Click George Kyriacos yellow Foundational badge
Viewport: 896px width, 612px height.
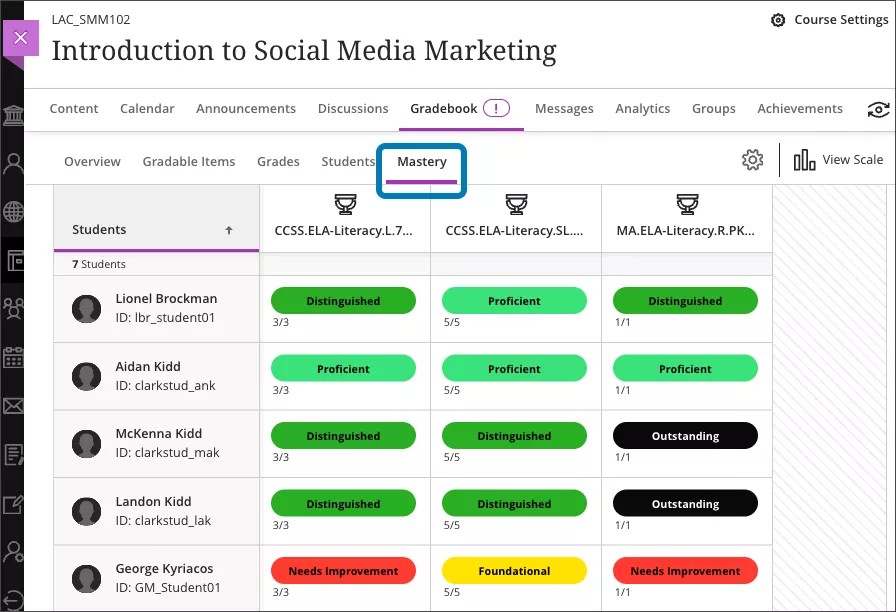click(514, 571)
